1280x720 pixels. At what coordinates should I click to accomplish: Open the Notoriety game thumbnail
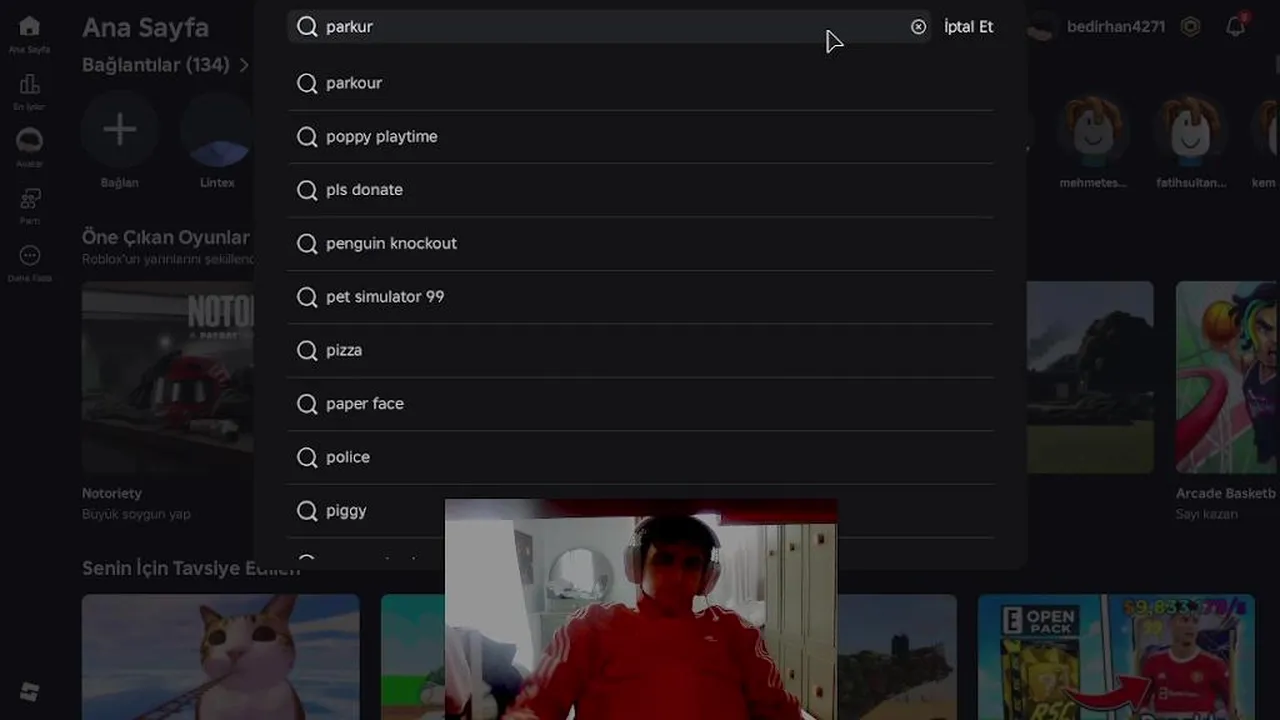[168, 377]
